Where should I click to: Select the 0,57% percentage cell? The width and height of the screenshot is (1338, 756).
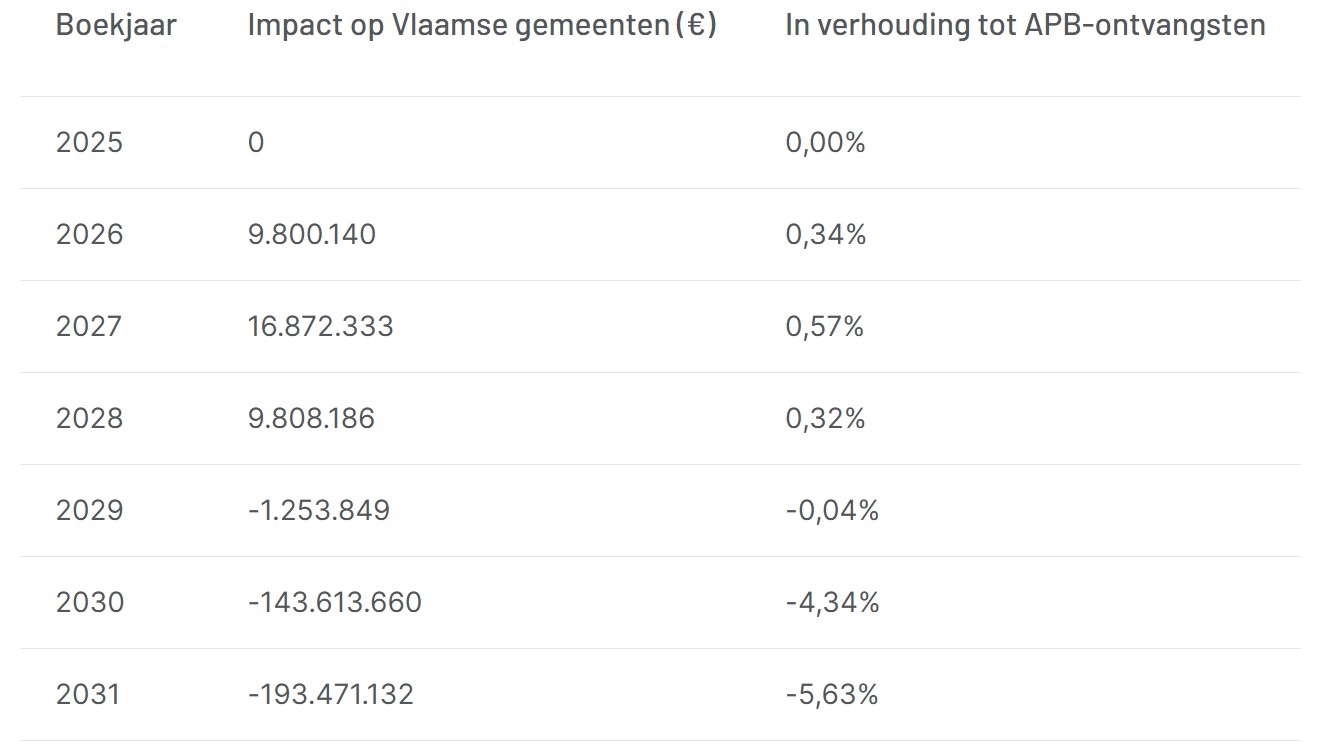pos(824,327)
